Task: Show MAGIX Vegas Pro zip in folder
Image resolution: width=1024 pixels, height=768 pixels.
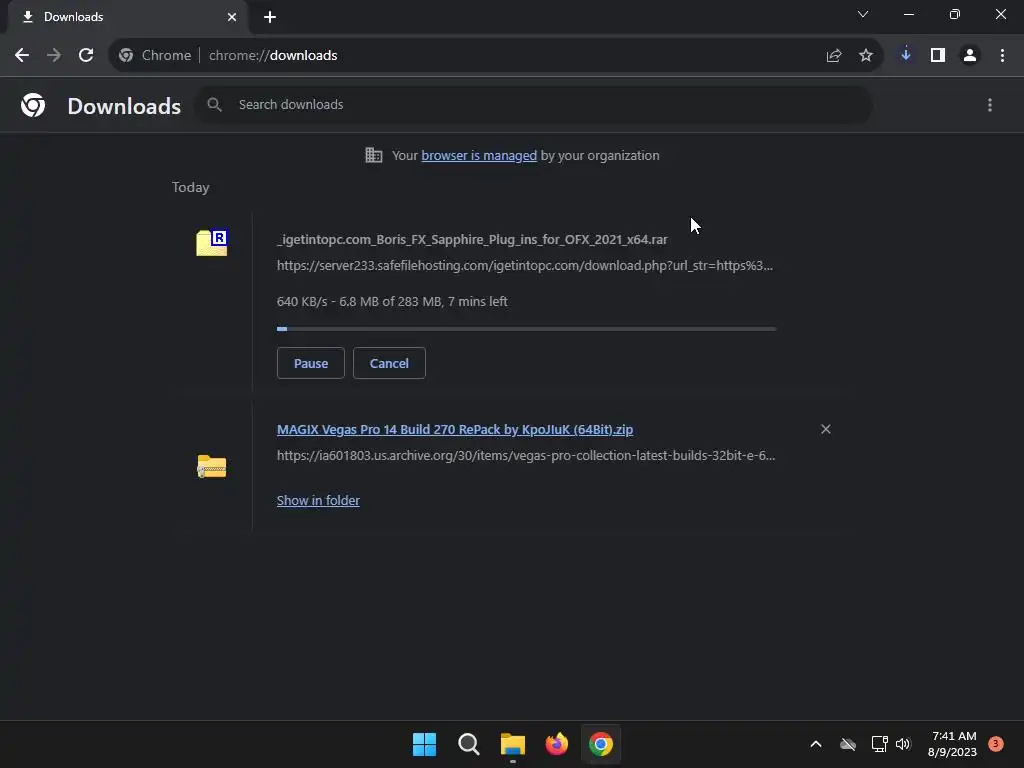Action: pyautogui.click(x=318, y=501)
